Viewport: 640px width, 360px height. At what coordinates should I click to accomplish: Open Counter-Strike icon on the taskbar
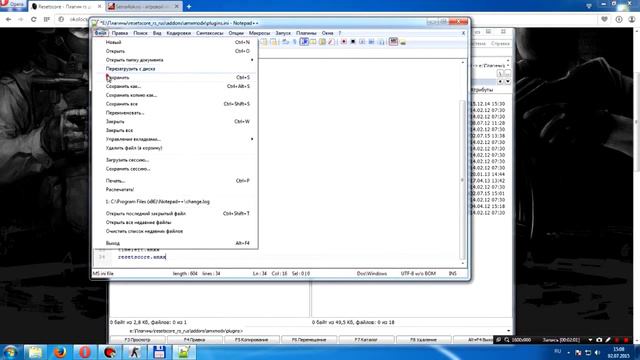click(x=134, y=352)
